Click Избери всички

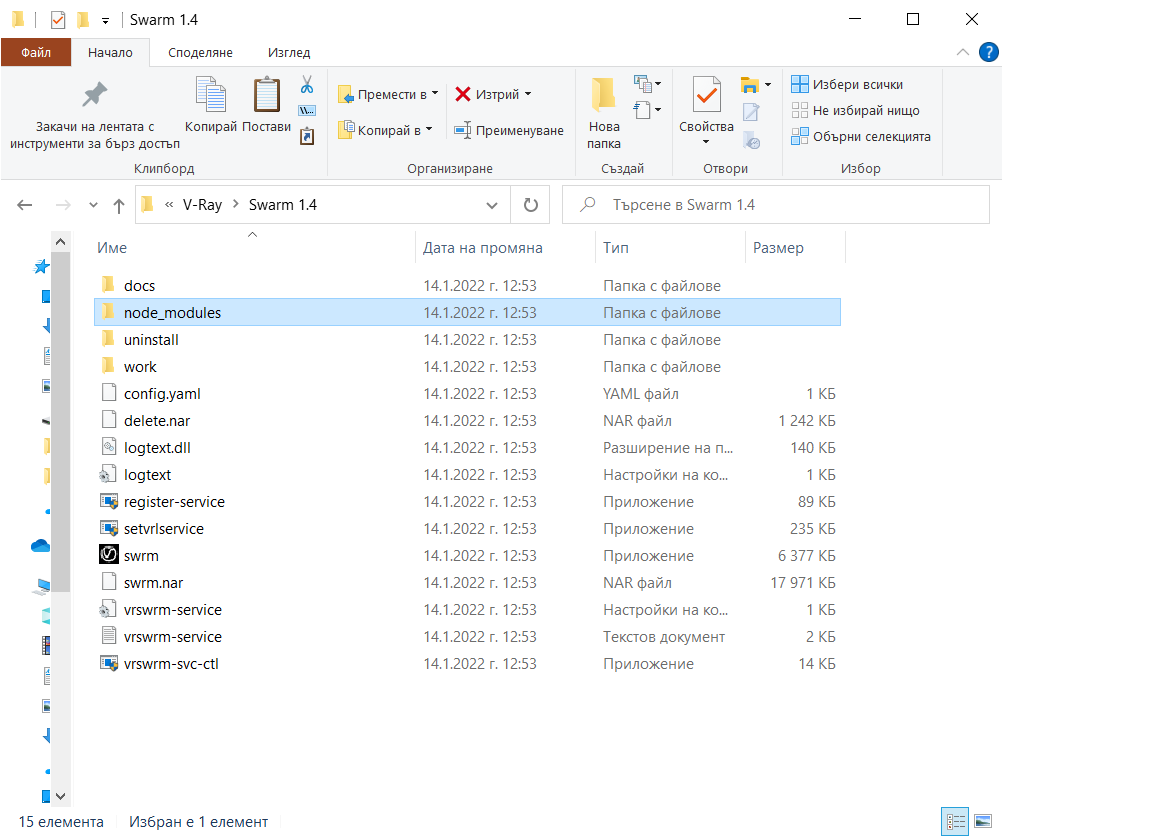[x=848, y=84]
